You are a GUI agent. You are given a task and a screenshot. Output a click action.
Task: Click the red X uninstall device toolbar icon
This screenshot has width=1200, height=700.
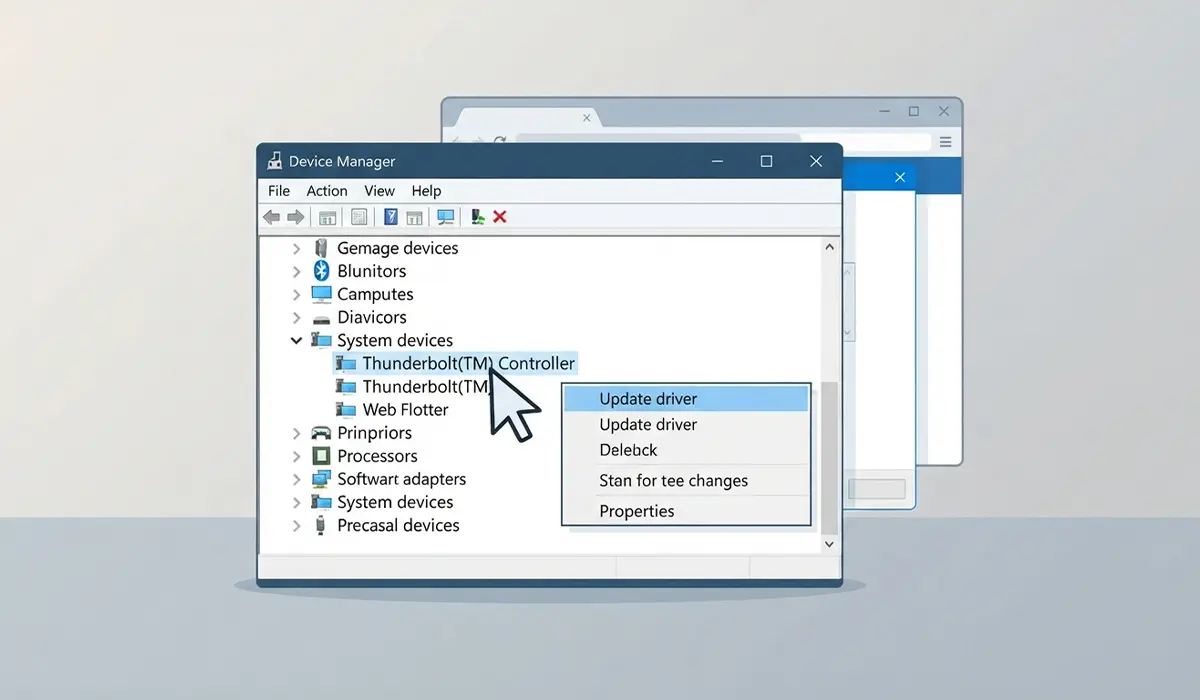click(500, 217)
